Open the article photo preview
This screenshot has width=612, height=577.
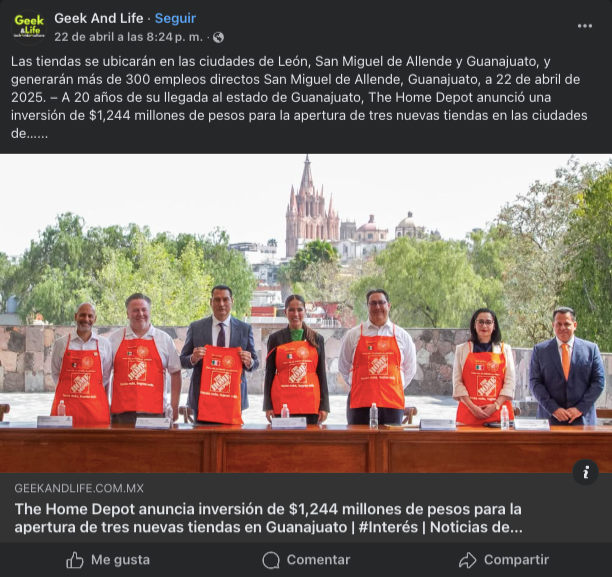[306, 313]
